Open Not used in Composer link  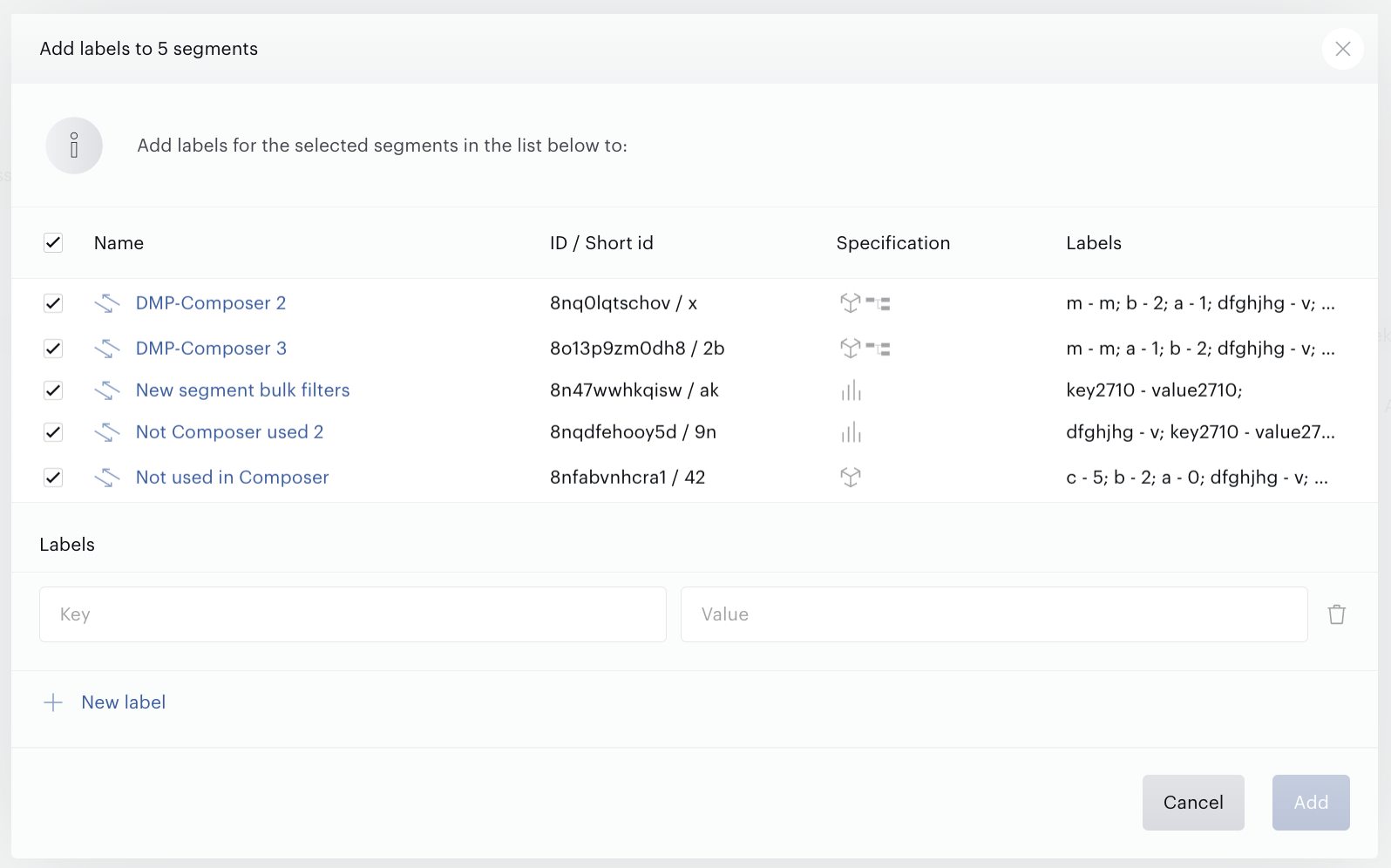point(232,478)
